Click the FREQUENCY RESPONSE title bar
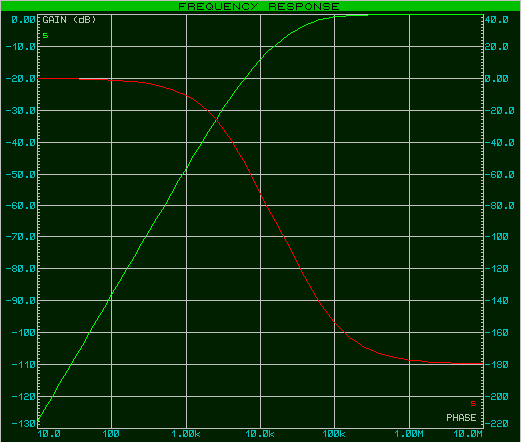521x442 pixels. click(x=260, y=6)
